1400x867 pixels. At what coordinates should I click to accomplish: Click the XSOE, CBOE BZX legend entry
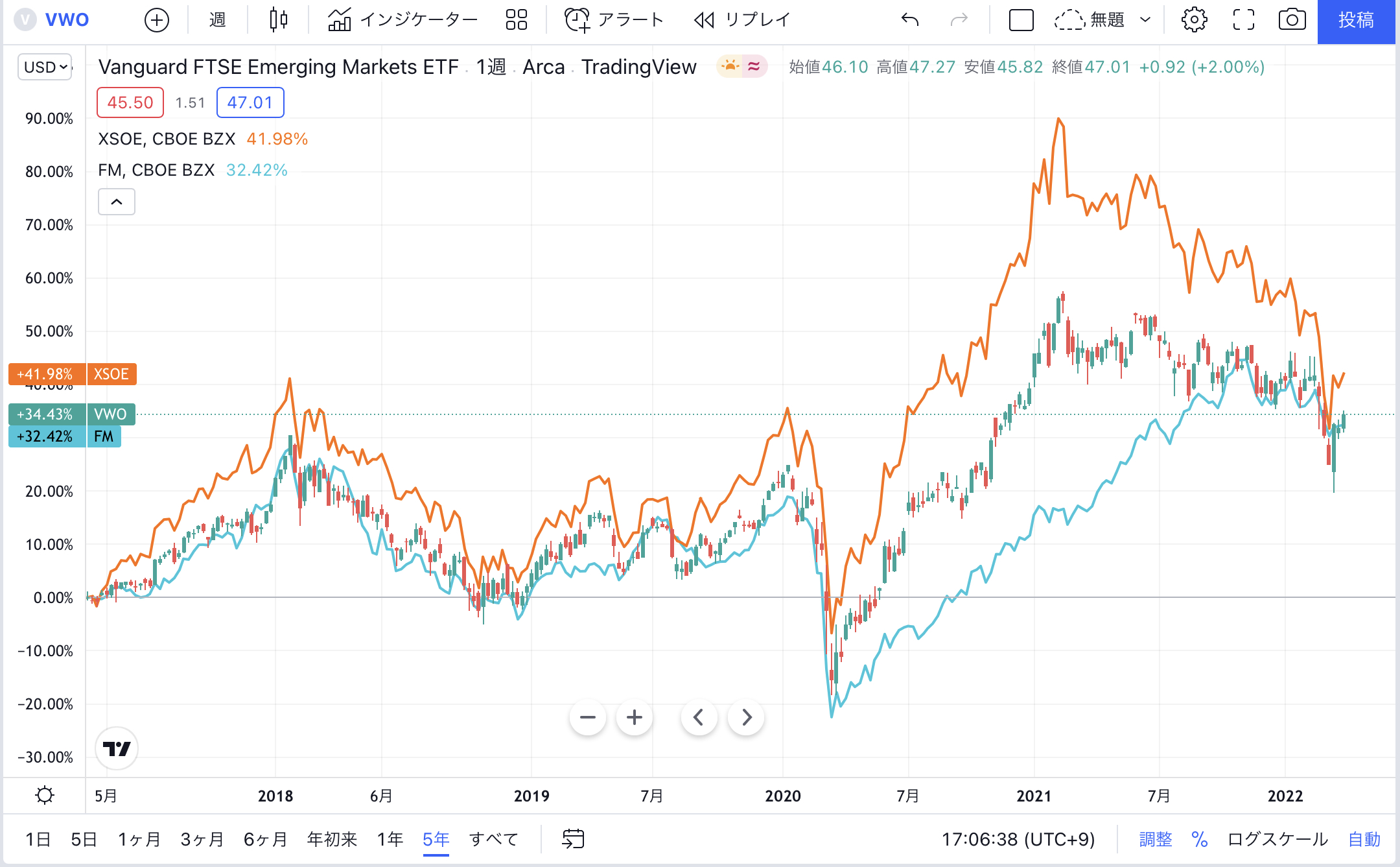pos(167,139)
